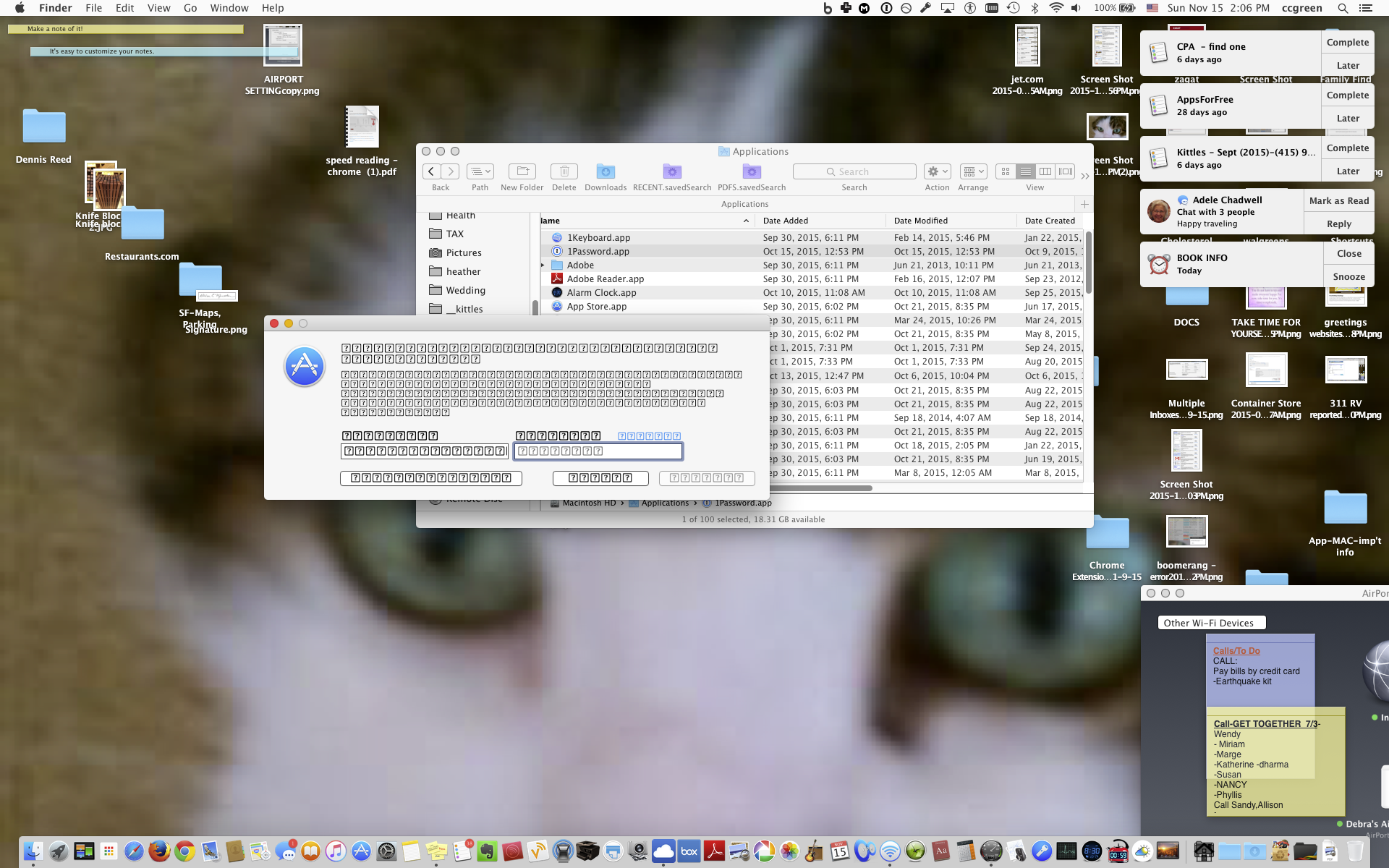
Task: Open Box app icon in the Dock
Action: 689,851
